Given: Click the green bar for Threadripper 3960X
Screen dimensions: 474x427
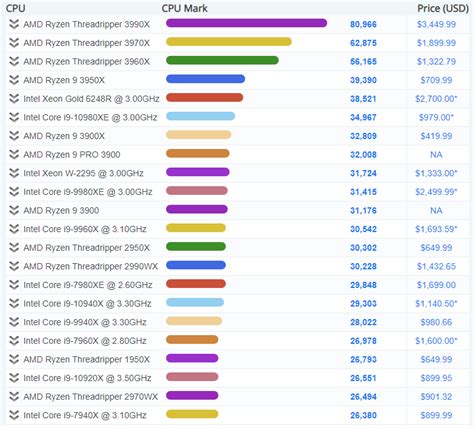Looking at the screenshot, I should 222,60.
